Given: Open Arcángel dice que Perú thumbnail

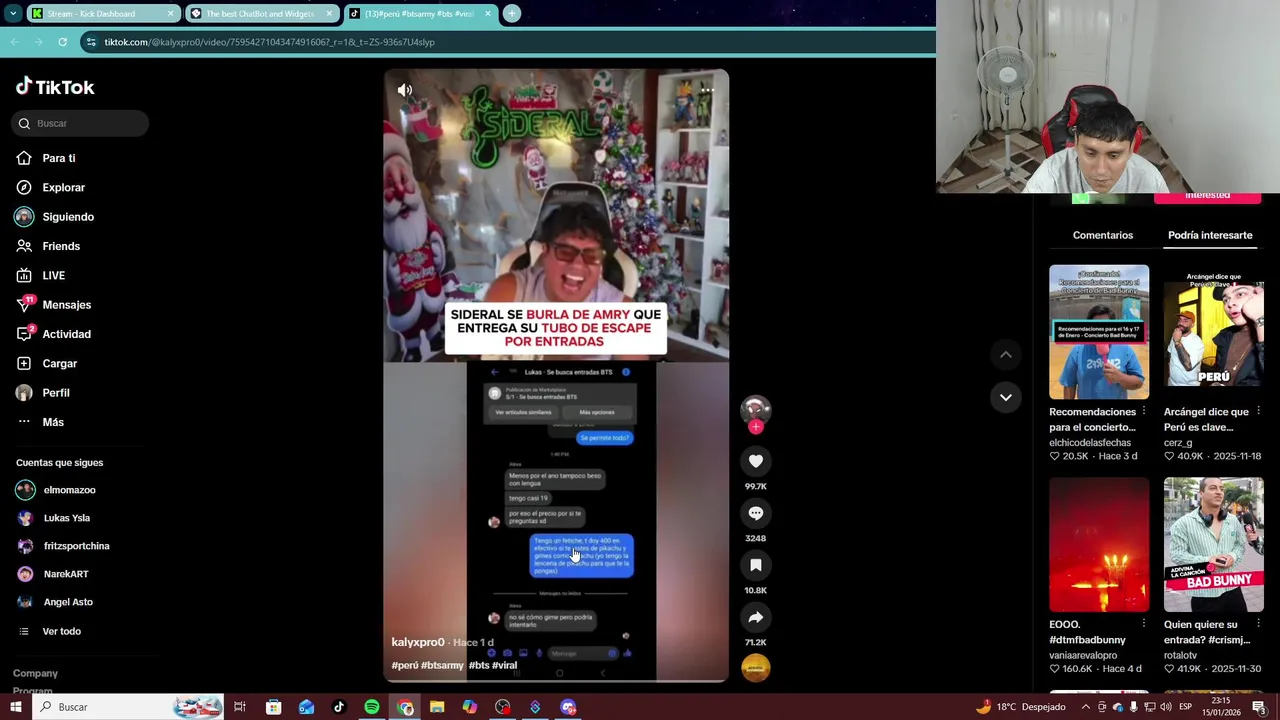Looking at the screenshot, I should (x=1213, y=332).
